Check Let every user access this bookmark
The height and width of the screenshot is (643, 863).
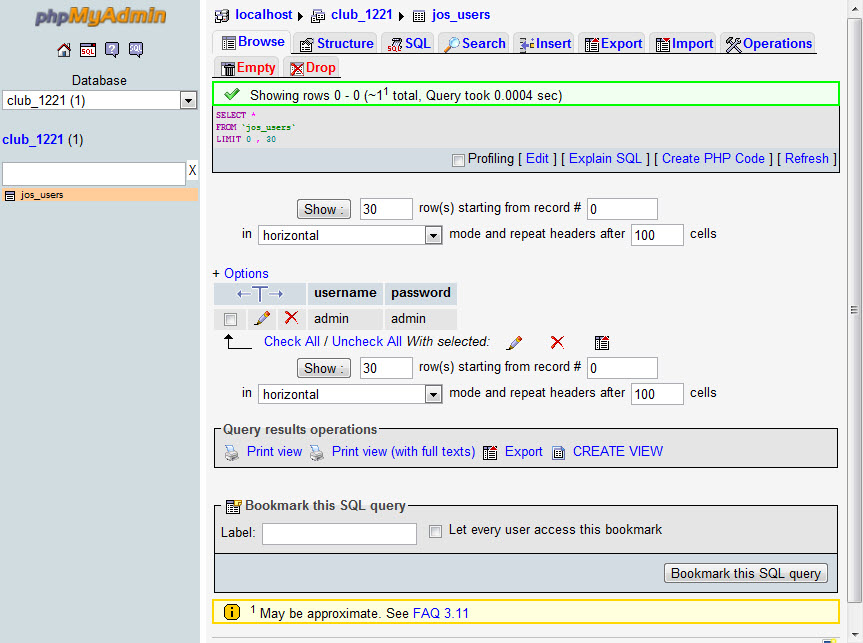pos(435,531)
